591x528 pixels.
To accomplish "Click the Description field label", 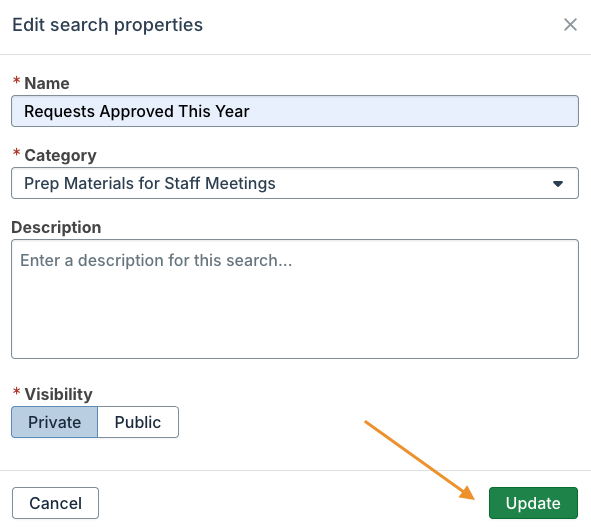I will coord(56,228).
